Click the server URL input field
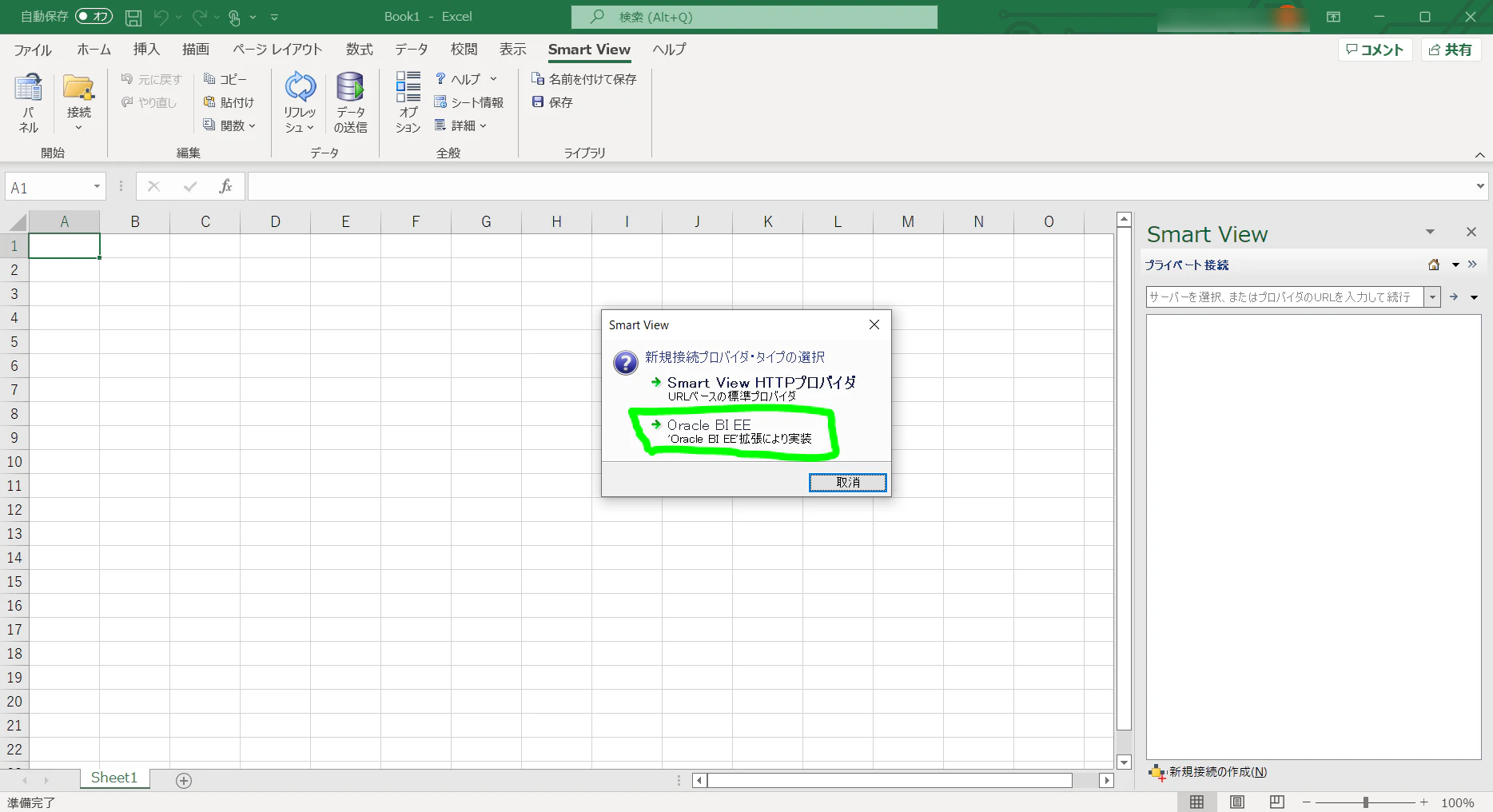Image resolution: width=1493 pixels, height=812 pixels. coord(1285,297)
